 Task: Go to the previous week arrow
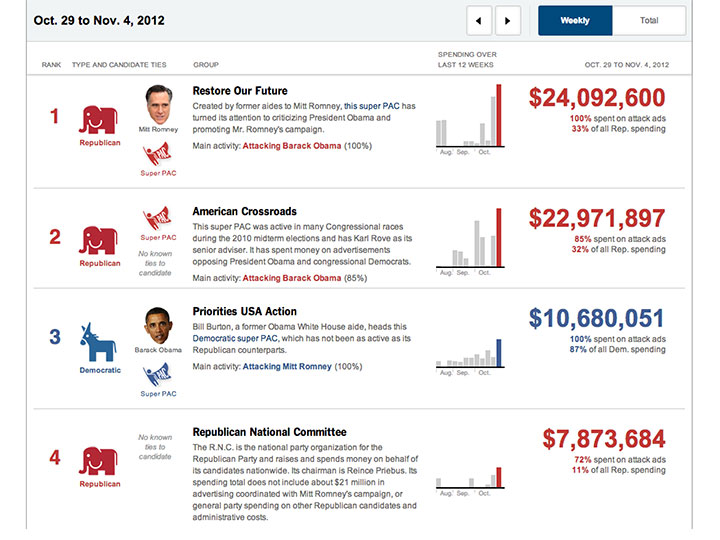479,21
